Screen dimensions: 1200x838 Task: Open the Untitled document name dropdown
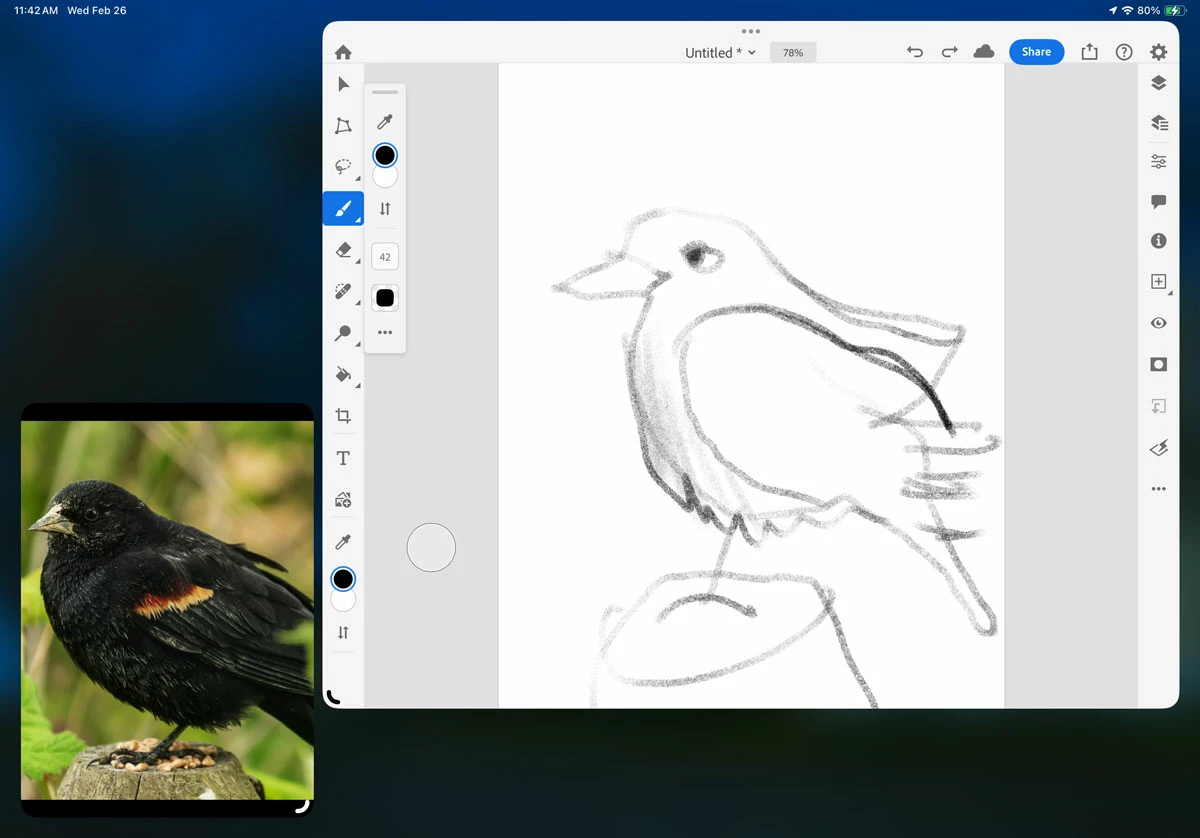(720, 53)
